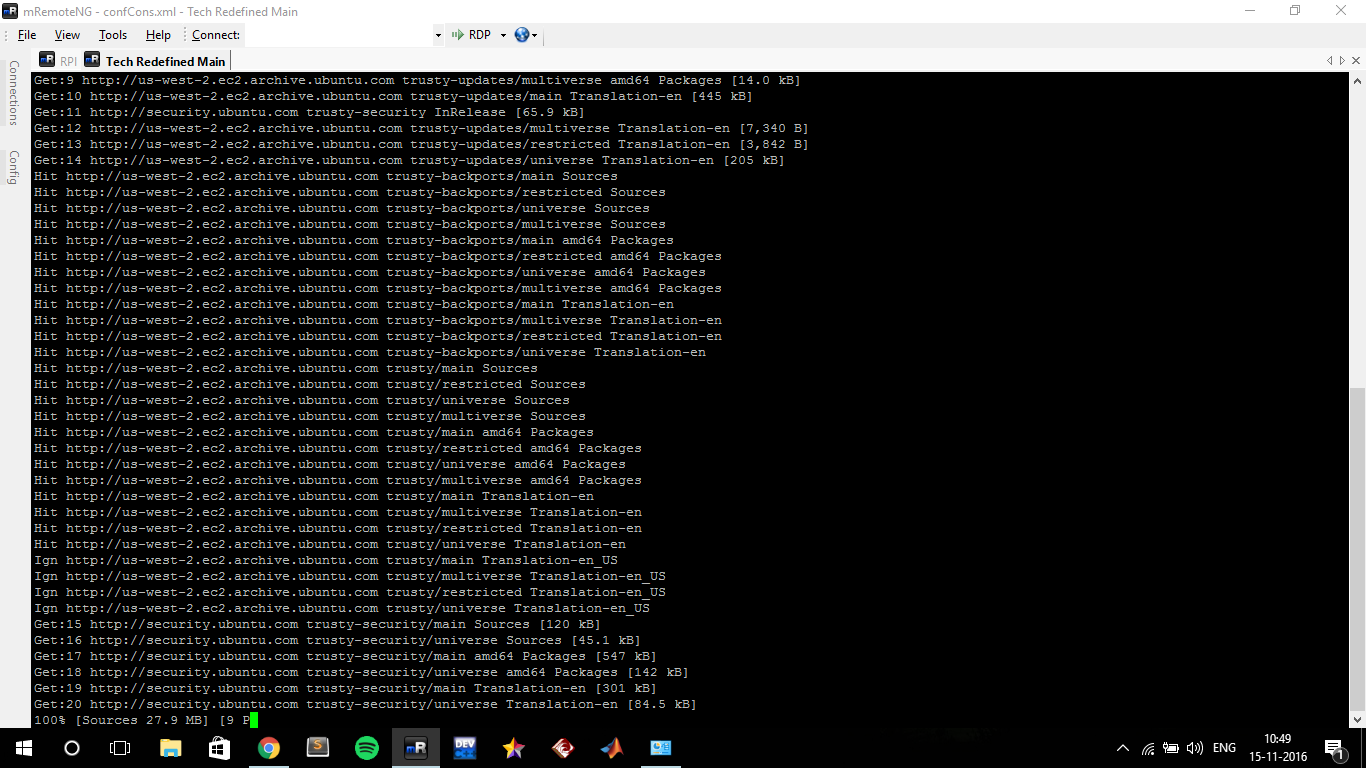Open the Action Center notification icon
Screen dimensions: 1366x768
(x=1333, y=748)
